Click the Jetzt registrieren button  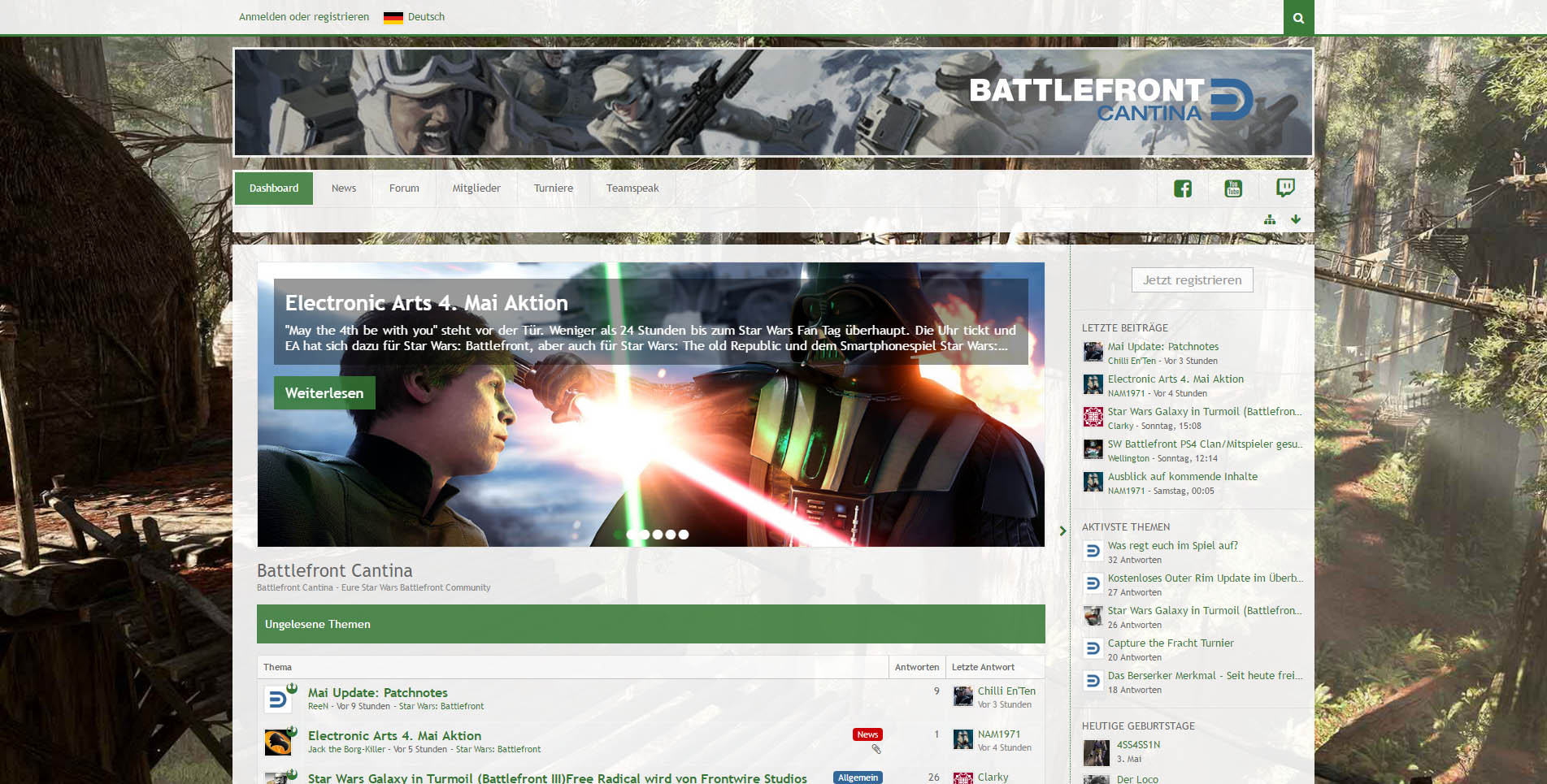point(1193,280)
